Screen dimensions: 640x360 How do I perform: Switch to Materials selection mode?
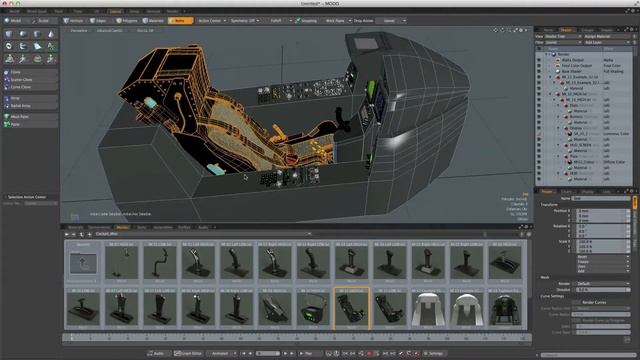pyautogui.click(x=154, y=20)
